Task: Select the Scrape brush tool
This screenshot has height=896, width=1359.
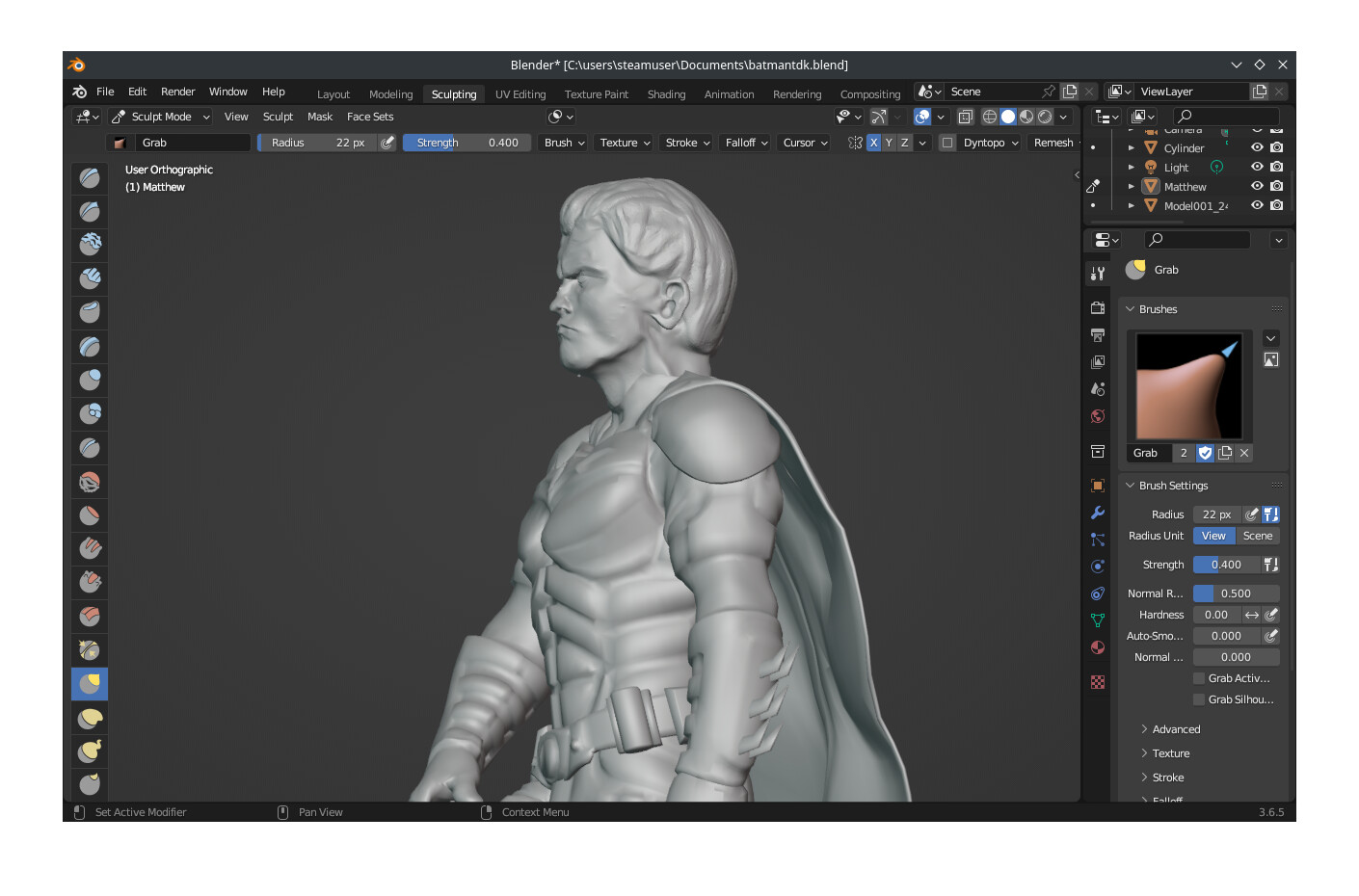Action: (90, 582)
